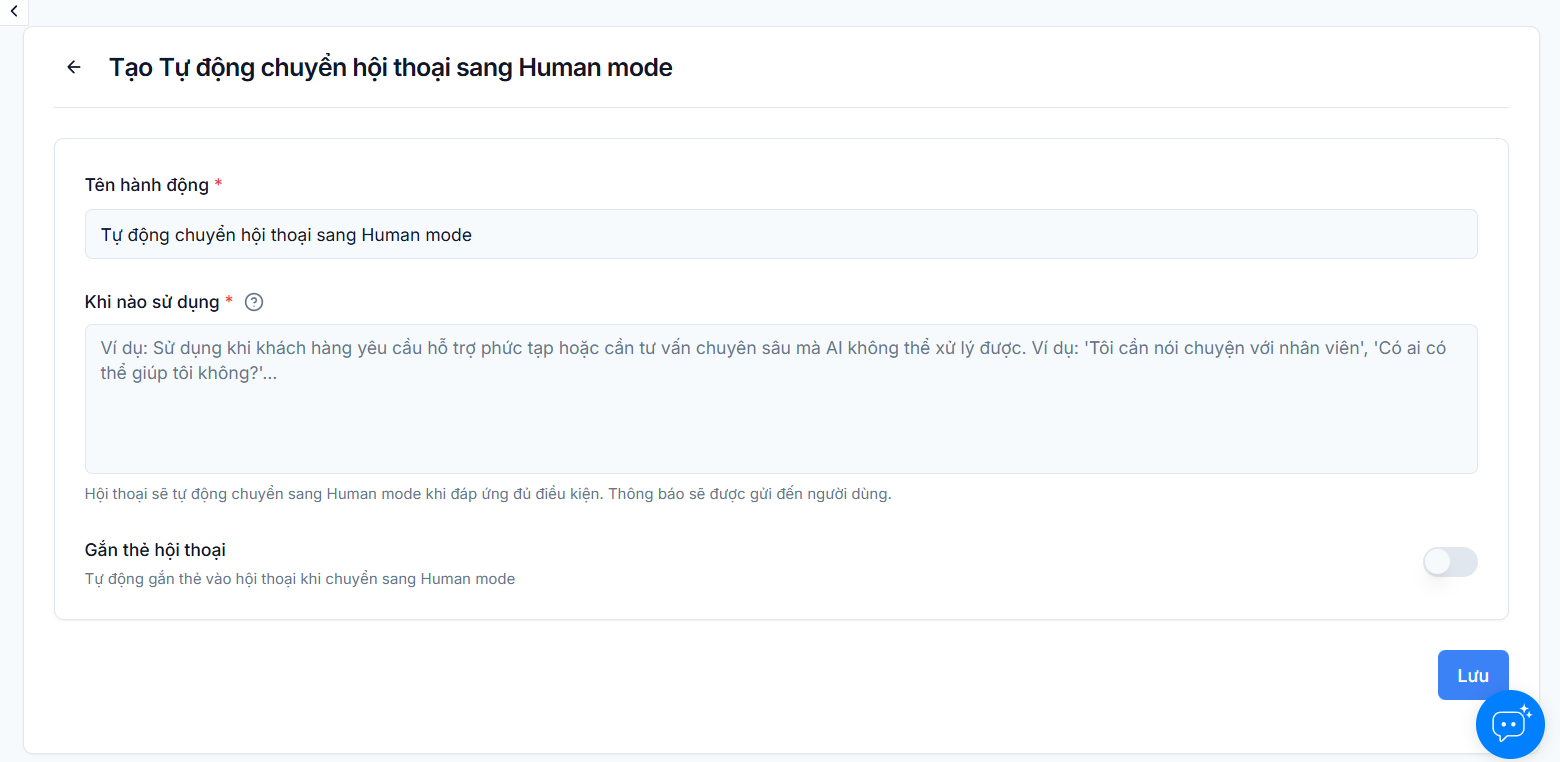Click the word 'Lưu' on the blue button
Screen dimensions: 1560x762
[x=1472, y=674]
